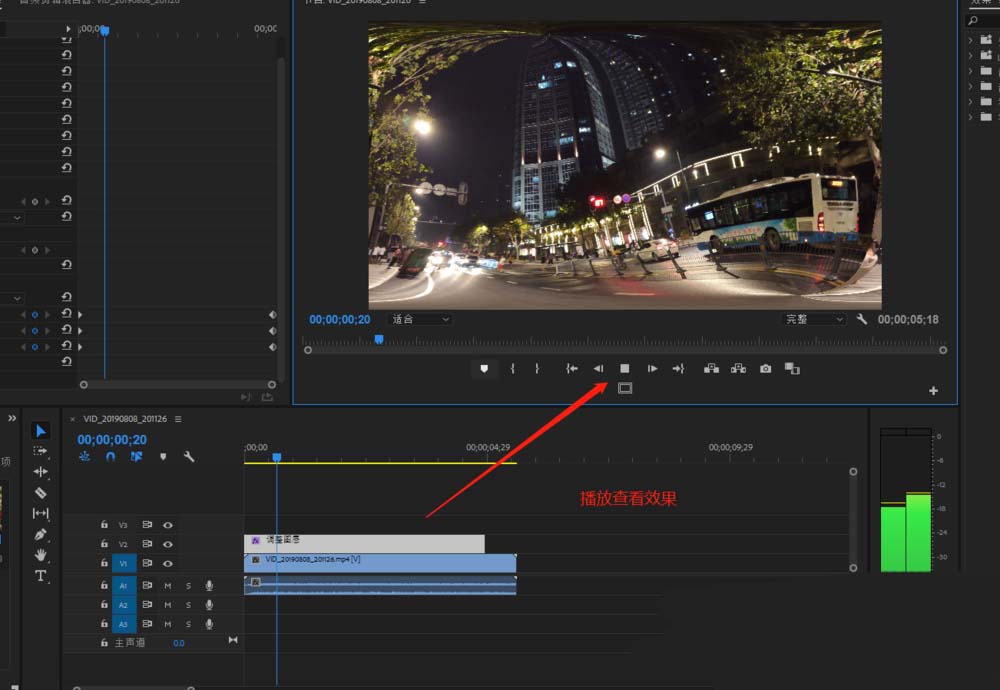Expand the collapsed tools panel chevron
This screenshot has width=1000, height=690.
tap(12, 418)
